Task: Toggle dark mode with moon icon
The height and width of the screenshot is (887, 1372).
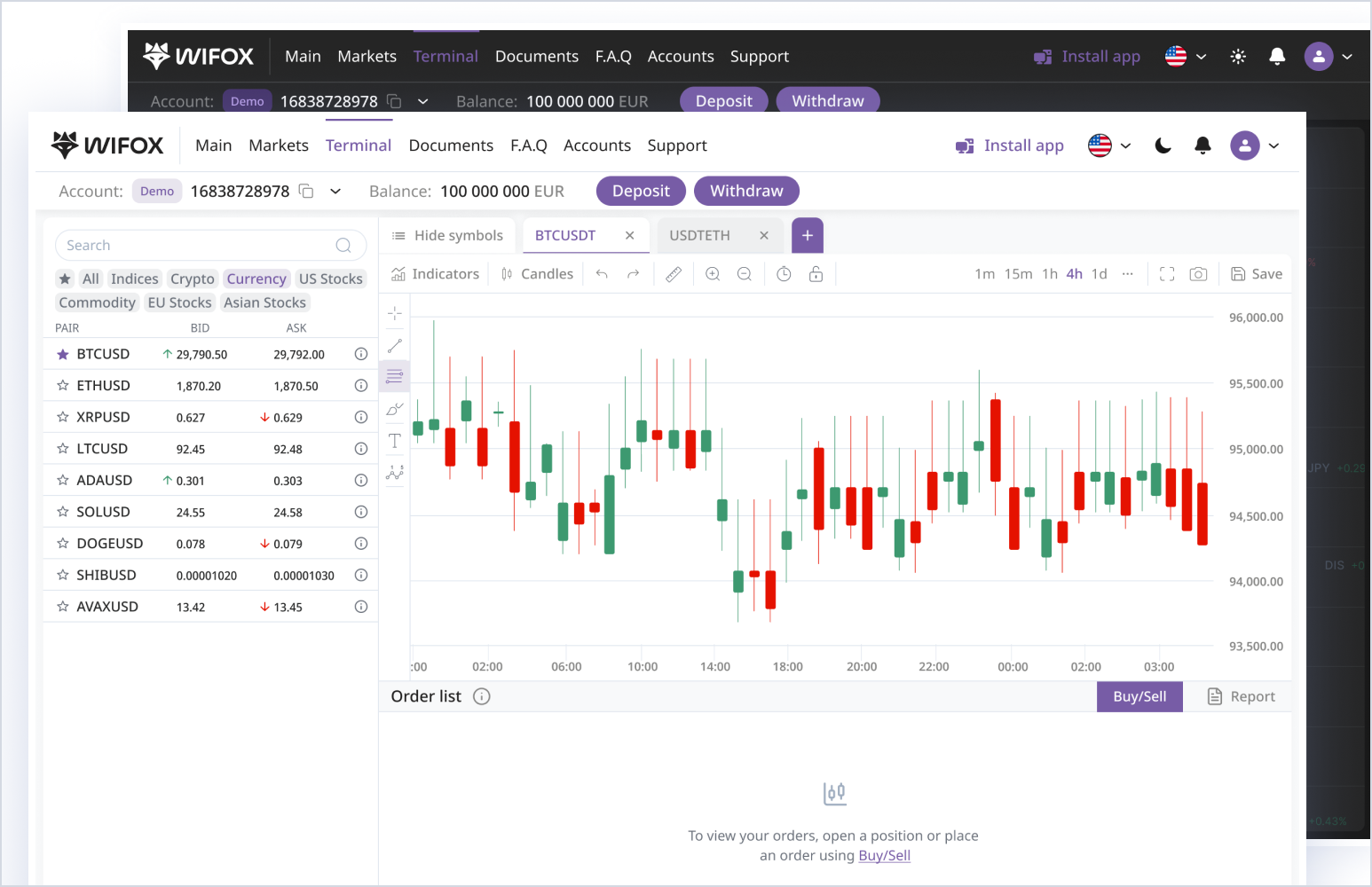Action: (x=1163, y=145)
